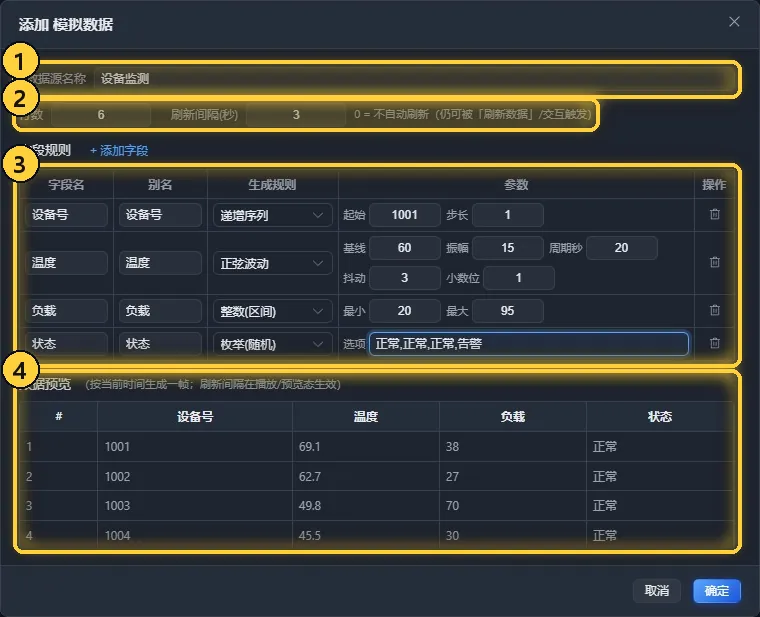Edit the 小数位 value field
Screen dimensions: 760x617
[x=519, y=278]
